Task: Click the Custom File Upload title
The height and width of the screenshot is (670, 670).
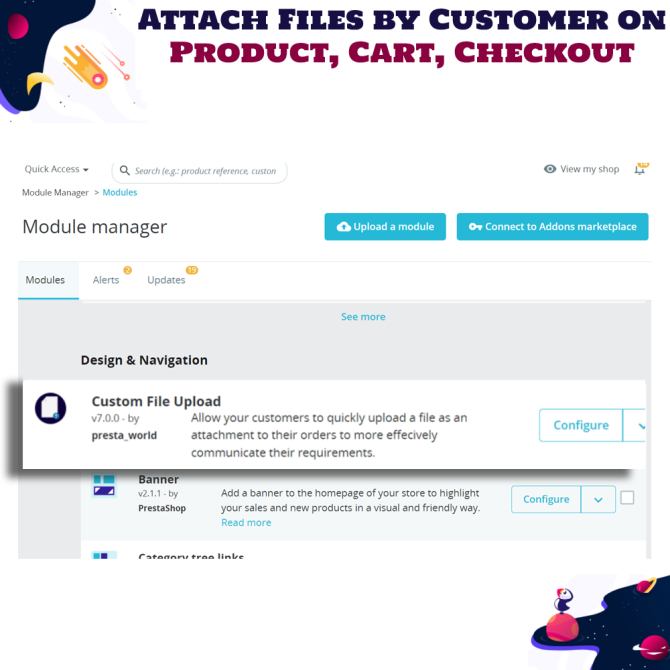Action: 156,401
